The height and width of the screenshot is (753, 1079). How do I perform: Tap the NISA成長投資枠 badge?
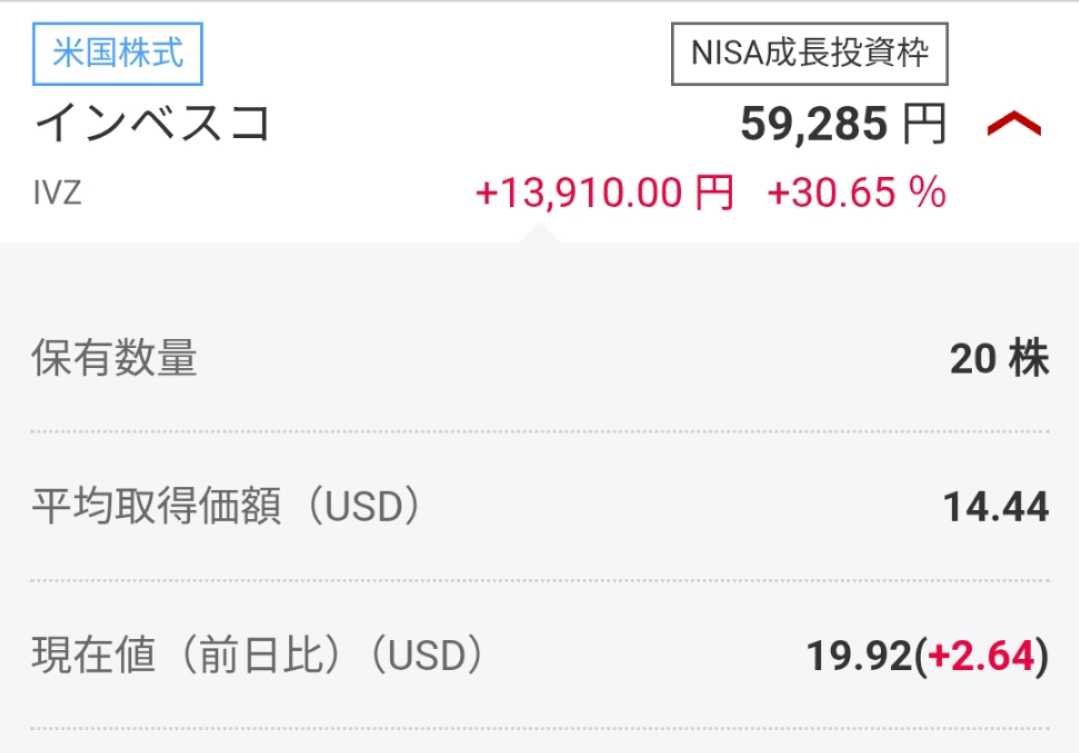(x=809, y=53)
